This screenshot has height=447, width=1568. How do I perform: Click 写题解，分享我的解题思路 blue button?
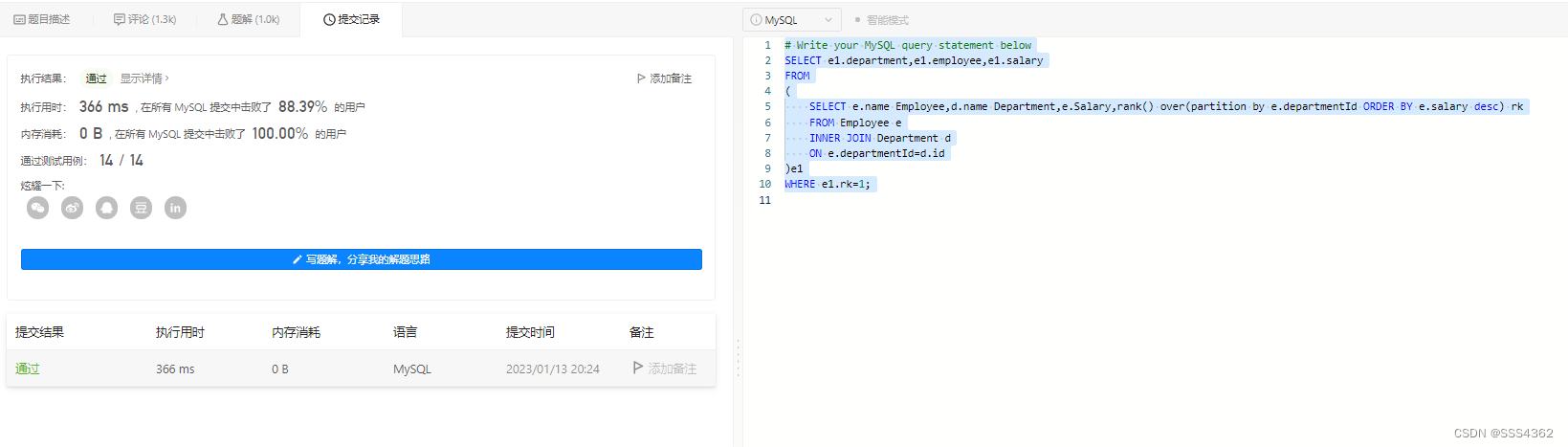tap(362, 259)
